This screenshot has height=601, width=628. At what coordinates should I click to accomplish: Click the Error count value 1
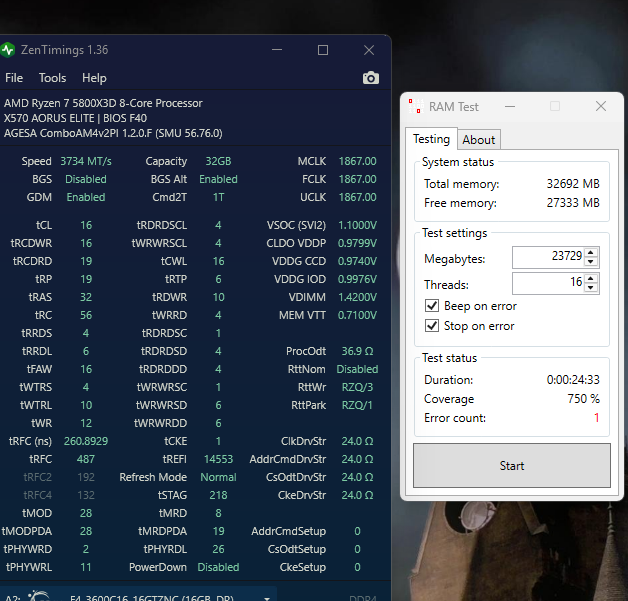[x=596, y=418]
